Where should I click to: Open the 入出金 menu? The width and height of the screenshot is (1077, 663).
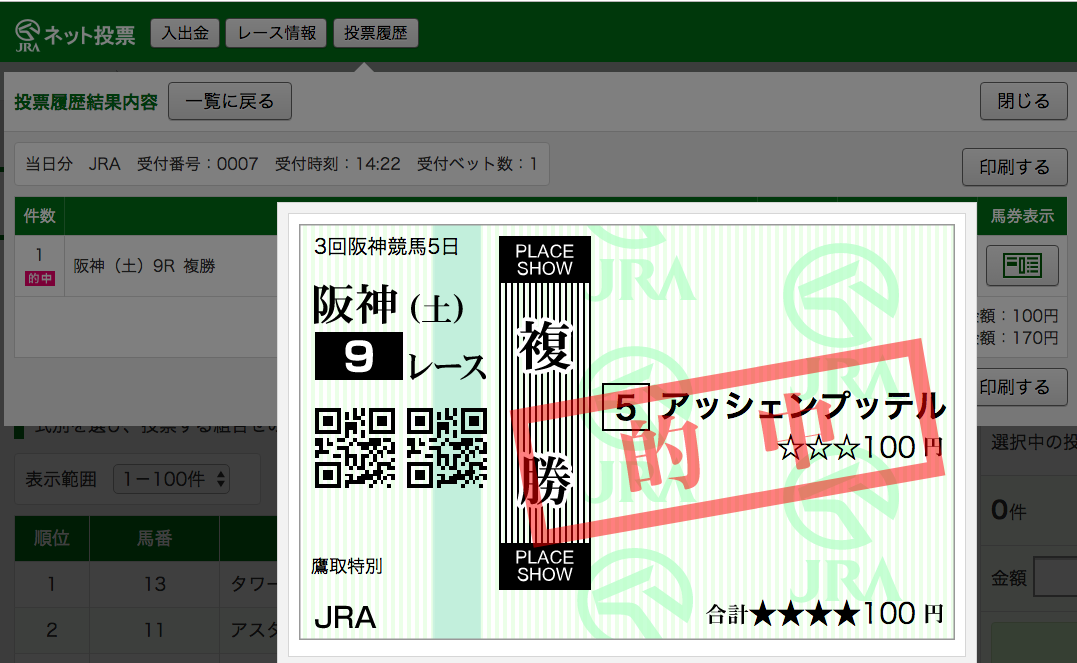click(x=185, y=33)
